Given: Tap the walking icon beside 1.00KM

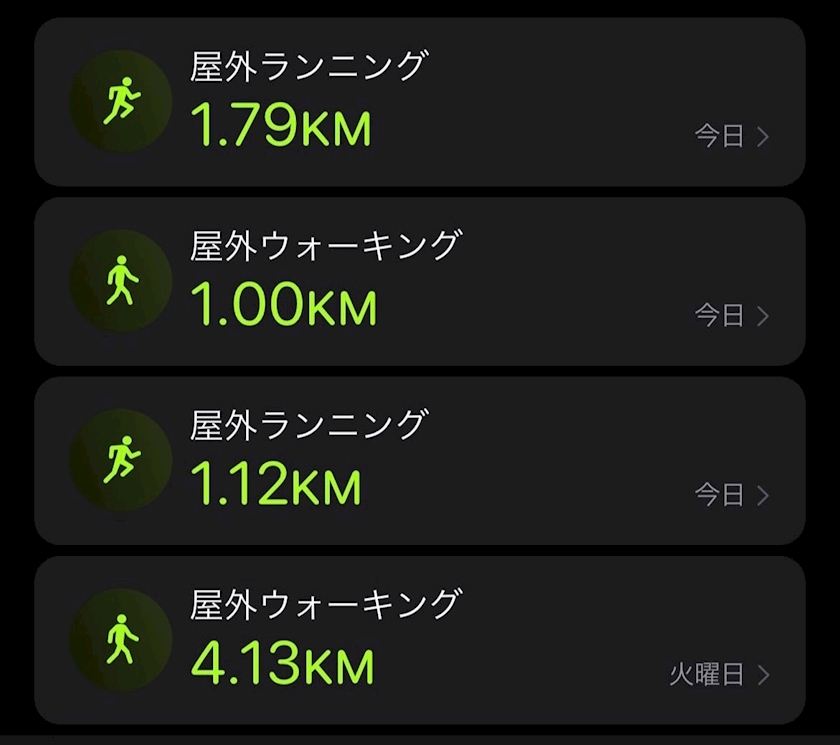Looking at the screenshot, I should point(121,281).
